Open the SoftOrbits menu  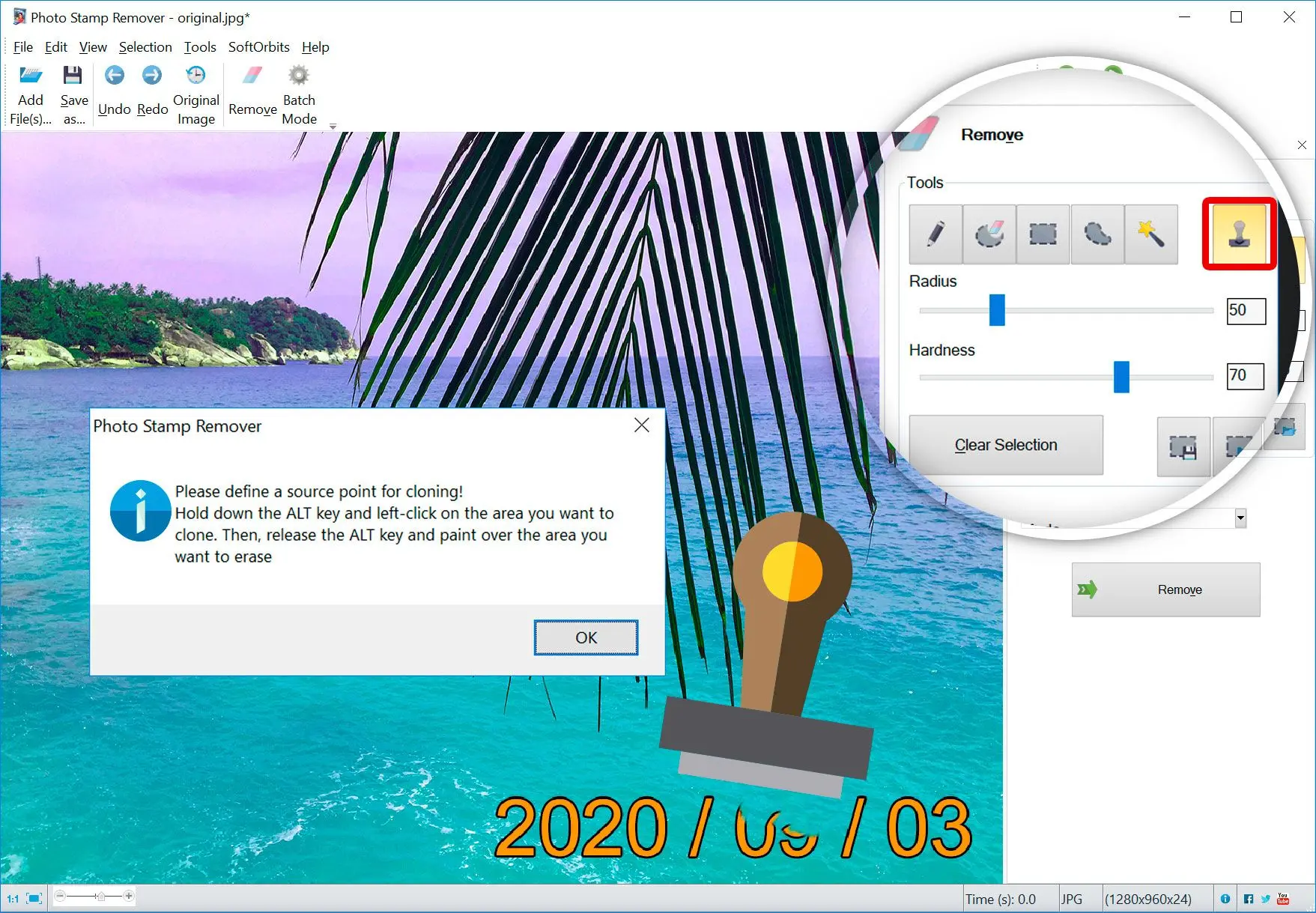pyautogui.click(x=258, y=47)
